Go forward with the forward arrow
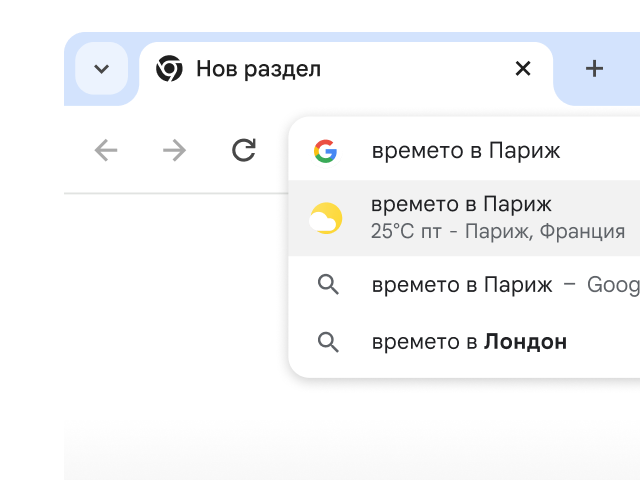Screen dimensions: 640x480 click(x=174, y=150)
